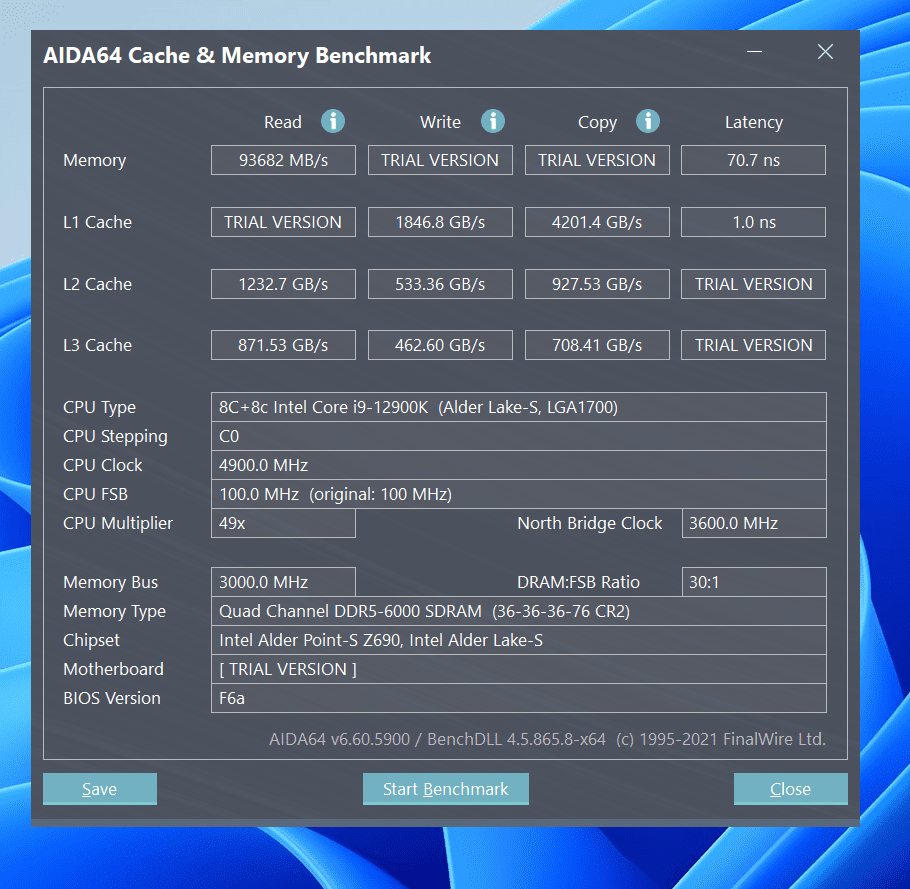
Task: Click the Copy column header label
Action: [597, 123]
